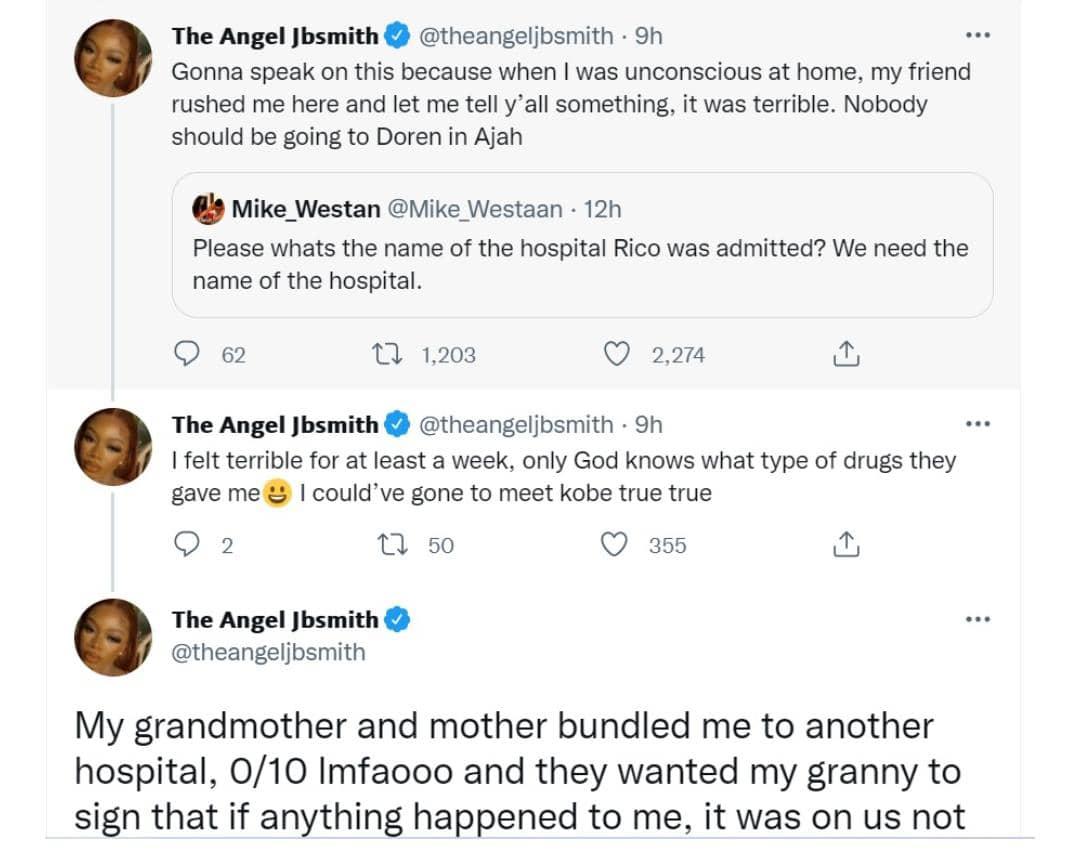Click the @theangeljbsmith handle in first tweet
The width and height of the screenshot is (1080, 868).
point(515,36)
